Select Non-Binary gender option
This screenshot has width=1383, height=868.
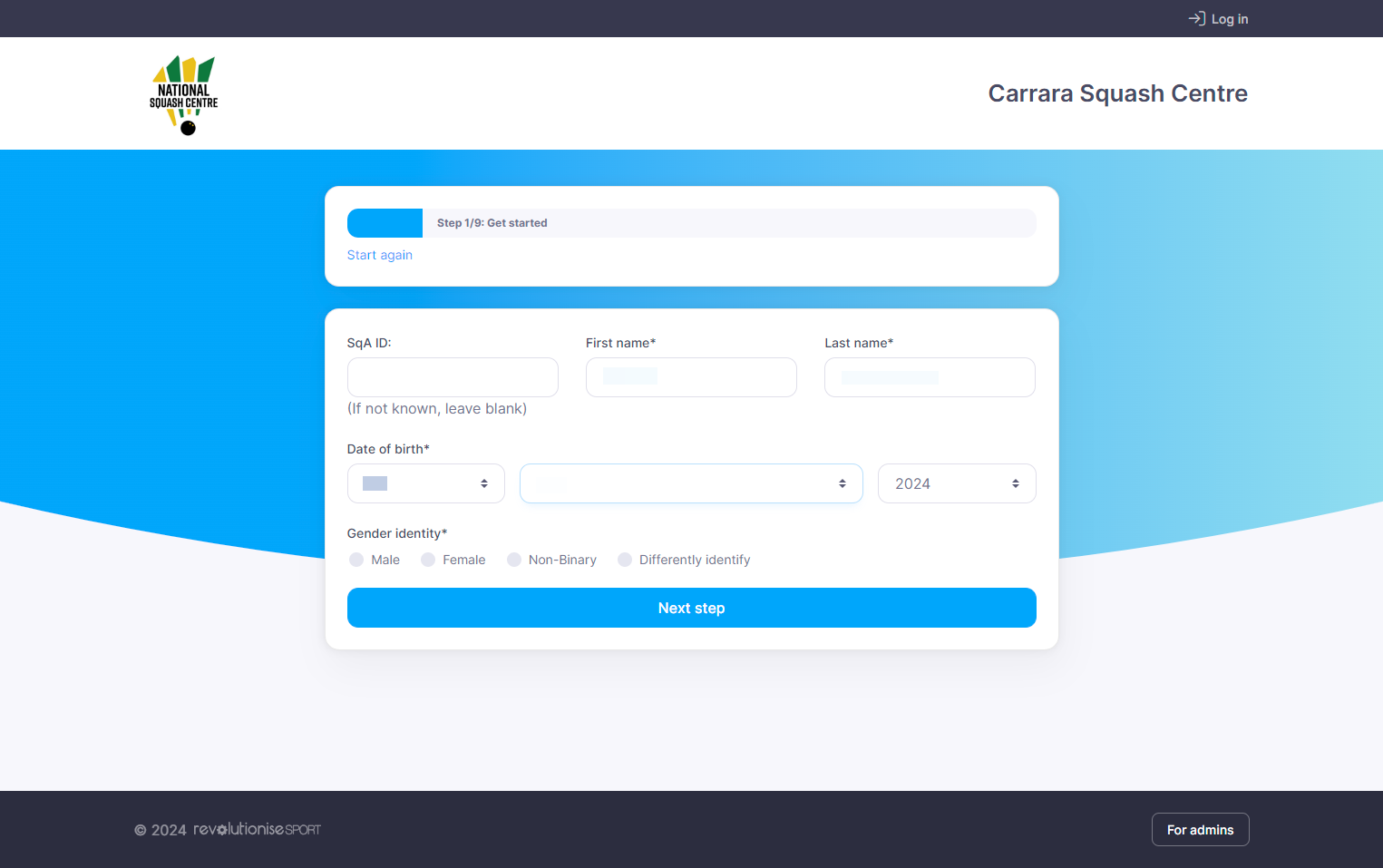point(514,560)
